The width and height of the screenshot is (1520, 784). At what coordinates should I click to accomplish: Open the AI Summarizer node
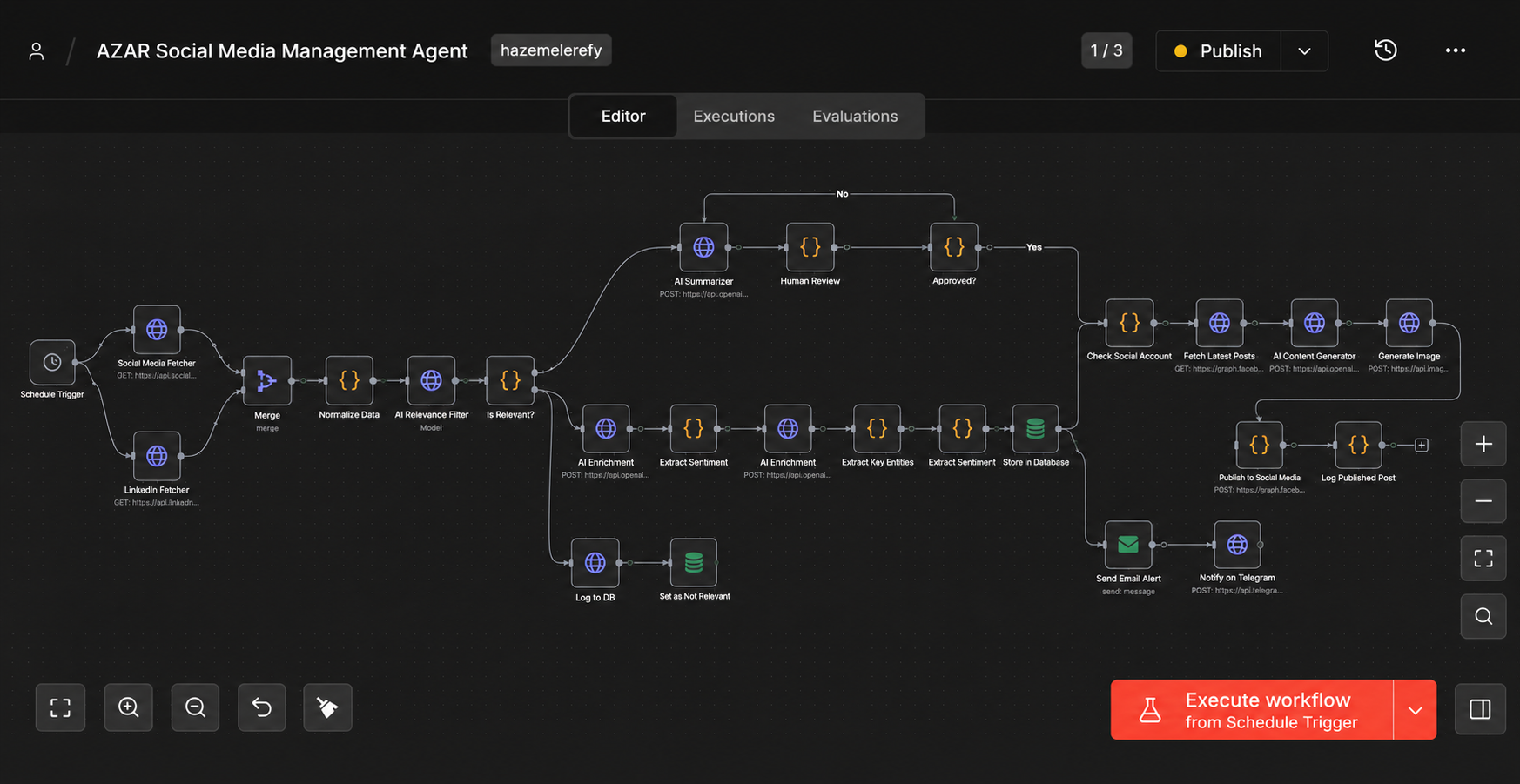pos(703,247)
